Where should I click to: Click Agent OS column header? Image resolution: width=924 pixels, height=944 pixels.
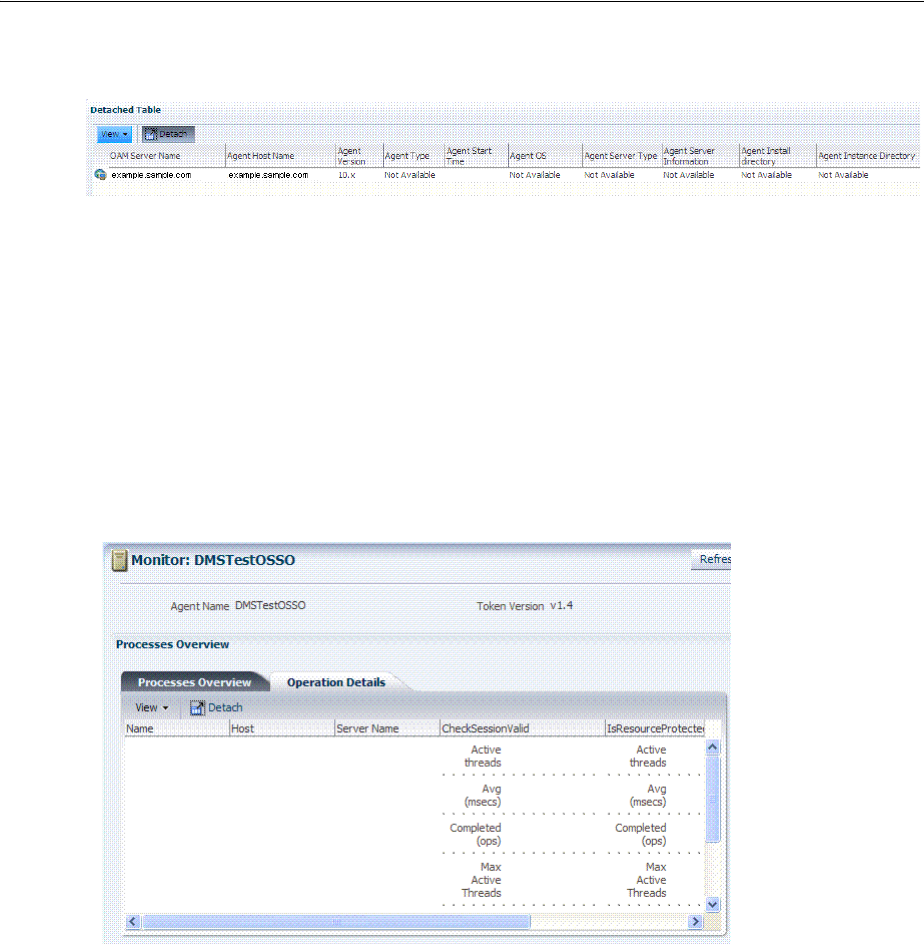coord(528,155)
